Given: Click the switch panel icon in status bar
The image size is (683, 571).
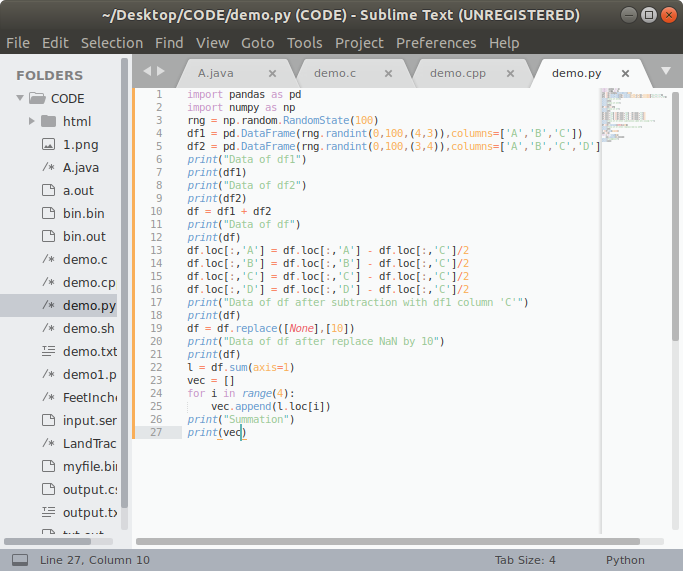Looking at the screenshot, I should pos(20,560).
